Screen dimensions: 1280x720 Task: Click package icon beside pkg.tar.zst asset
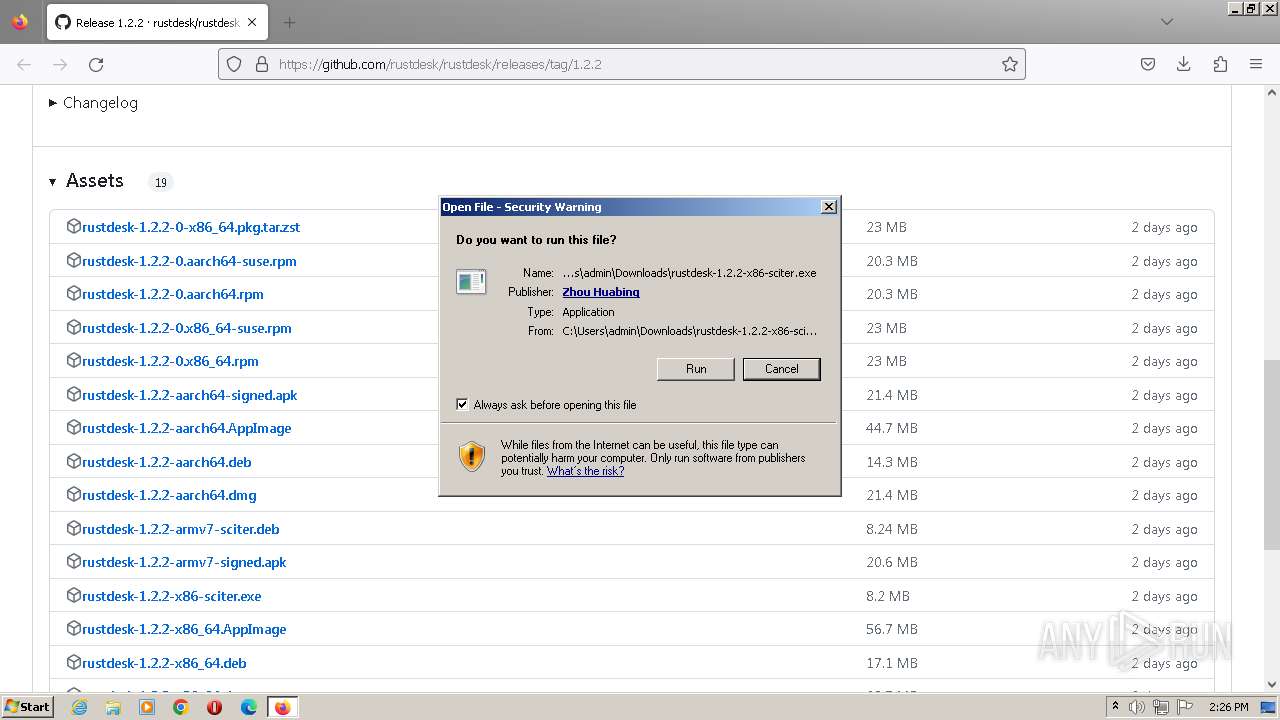[x=73, y=226]
